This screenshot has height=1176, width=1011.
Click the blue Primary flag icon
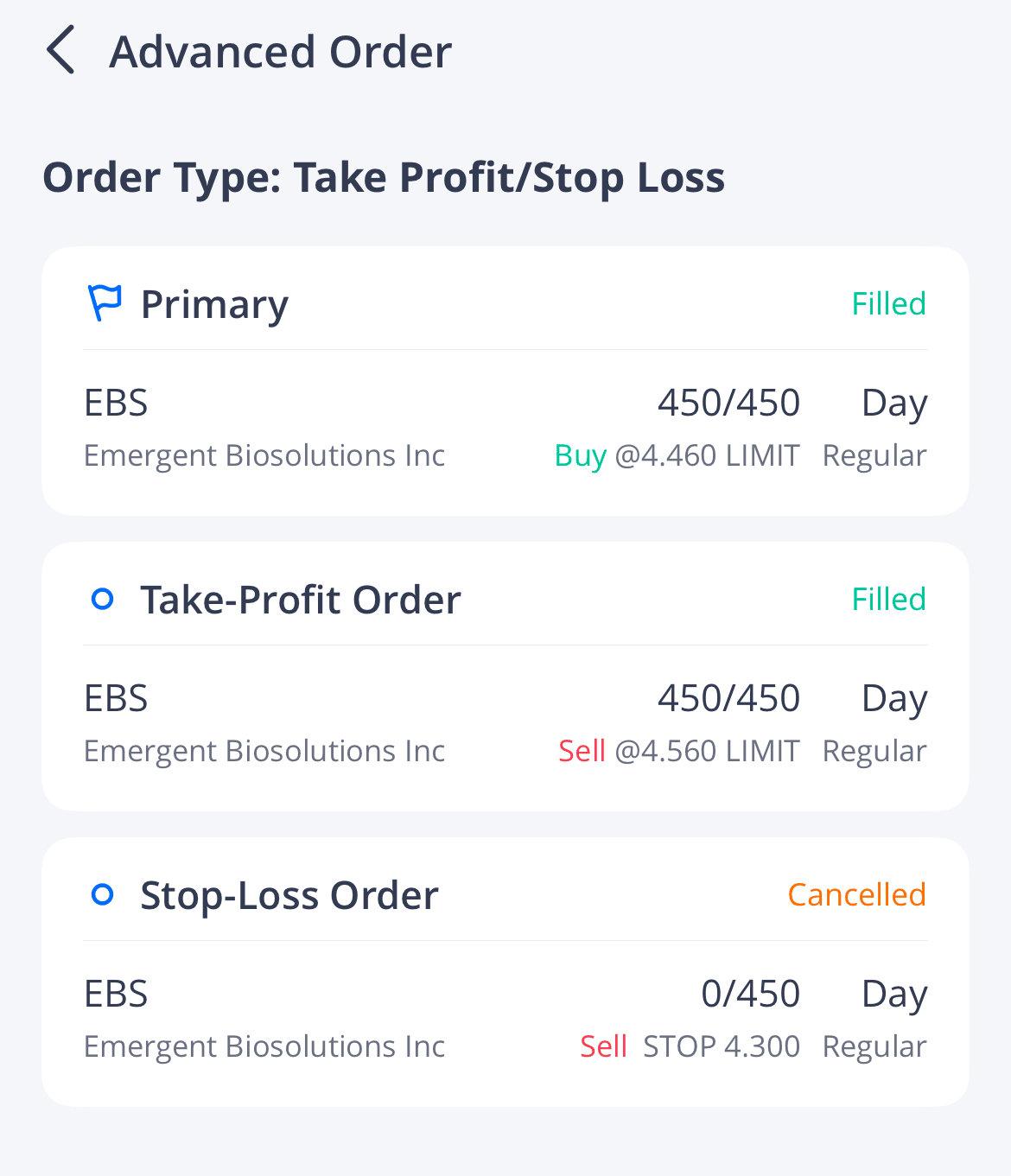[105, 303]
